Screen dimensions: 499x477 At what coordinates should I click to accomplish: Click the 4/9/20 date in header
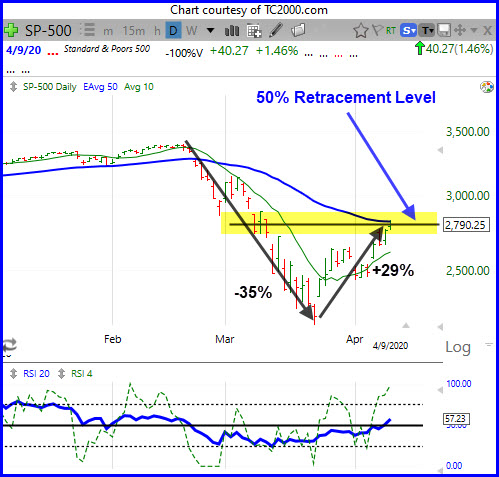click(24, 50)
